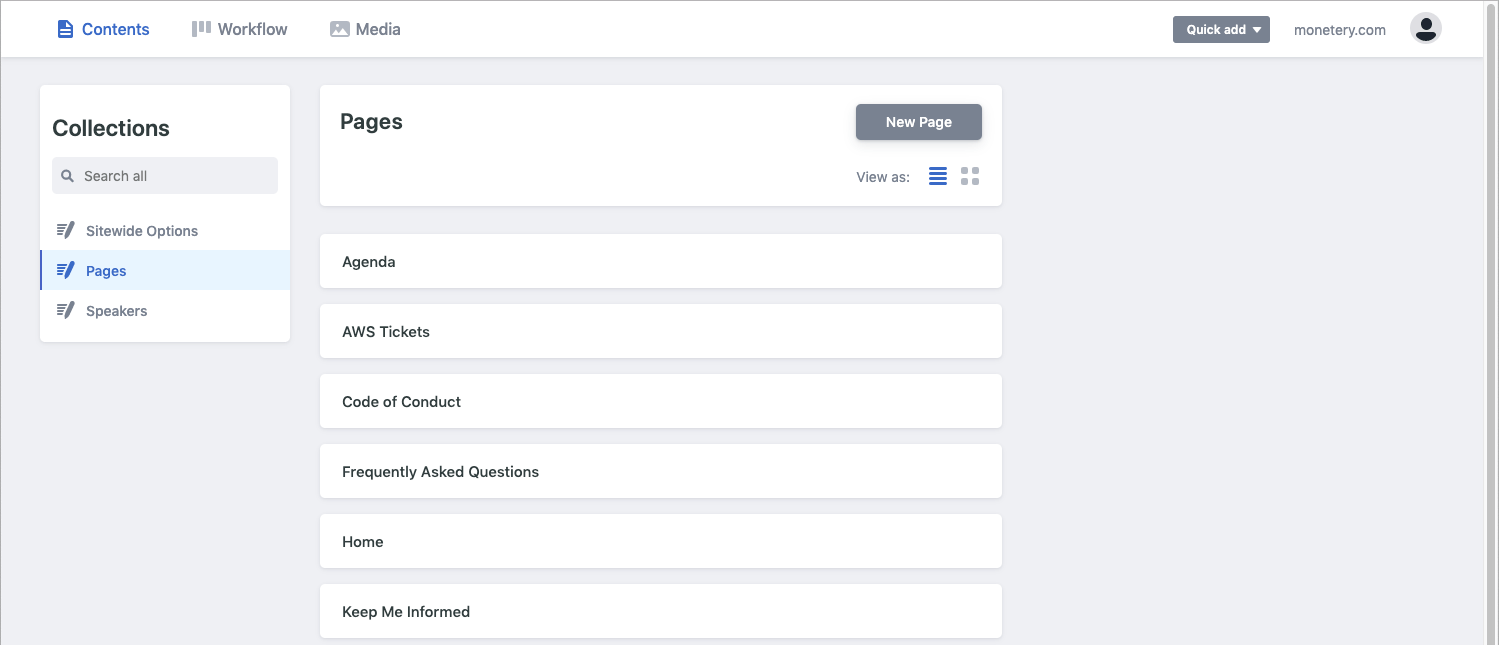Toggle grid view for the Pages list
Screen dimensions: 1499x645
[x=969, y=175]
